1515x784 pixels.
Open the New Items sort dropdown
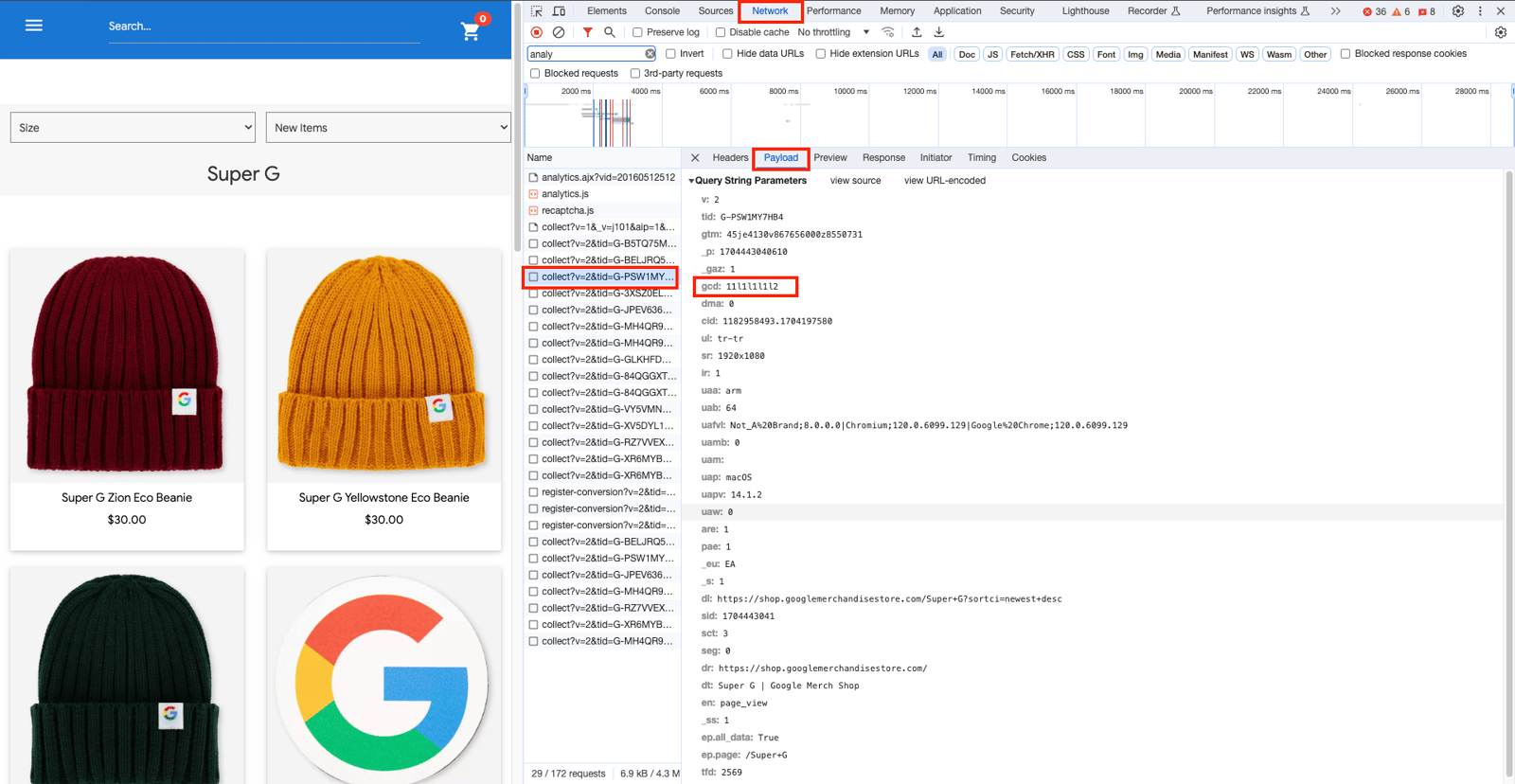pos(388,127)
